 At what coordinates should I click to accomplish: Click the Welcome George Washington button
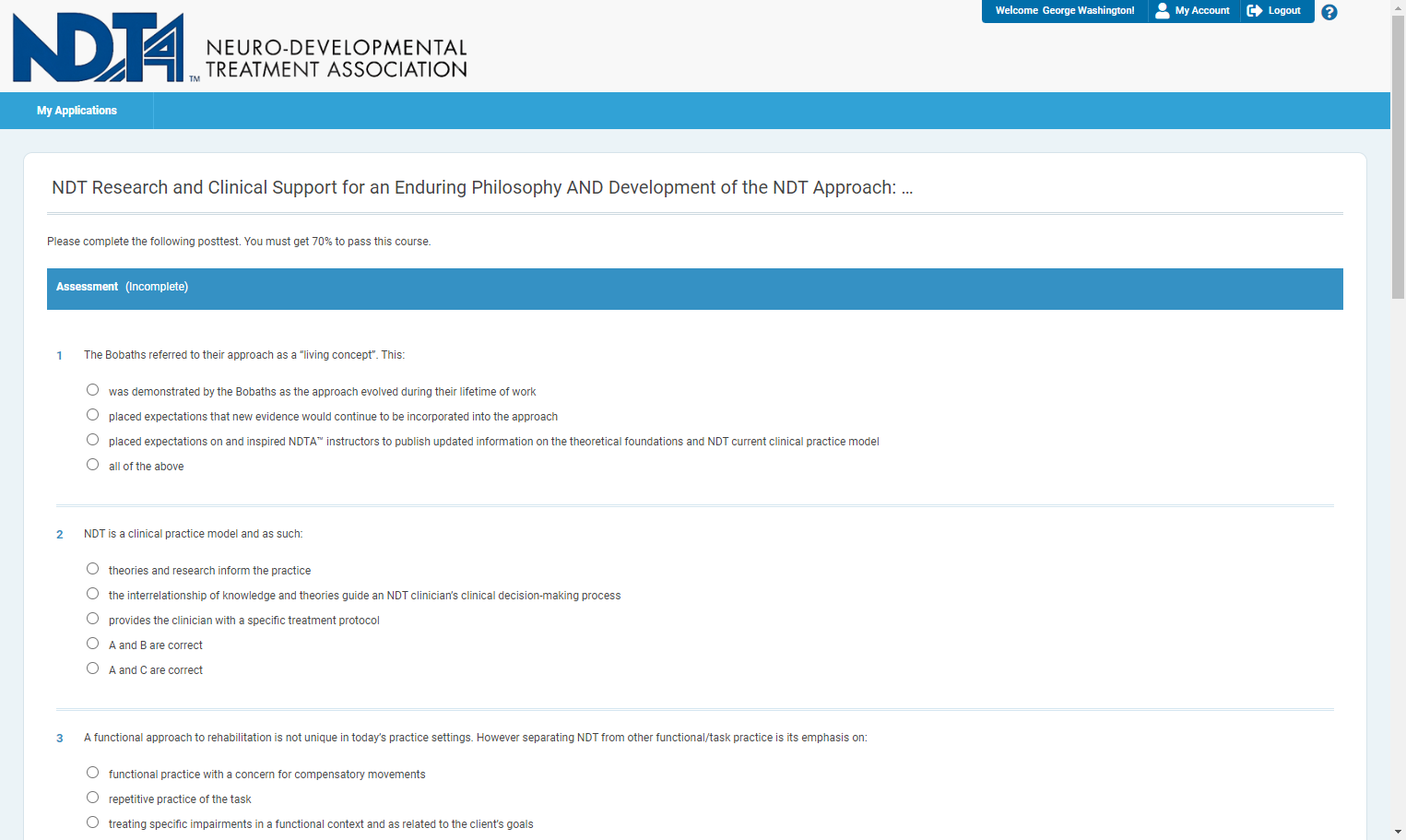coord(1065,11)
